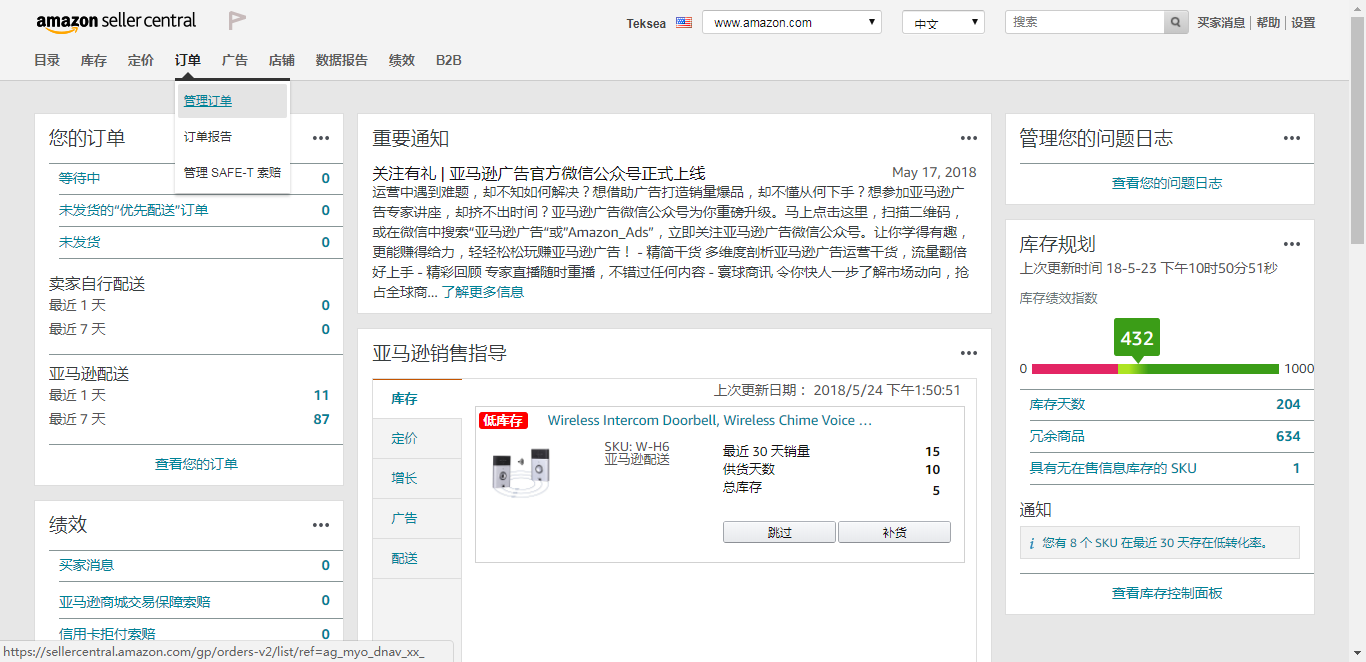Screen dimensions: 1366x662
Task: Open the 帮助 header link
Action: coord(1268,22)
